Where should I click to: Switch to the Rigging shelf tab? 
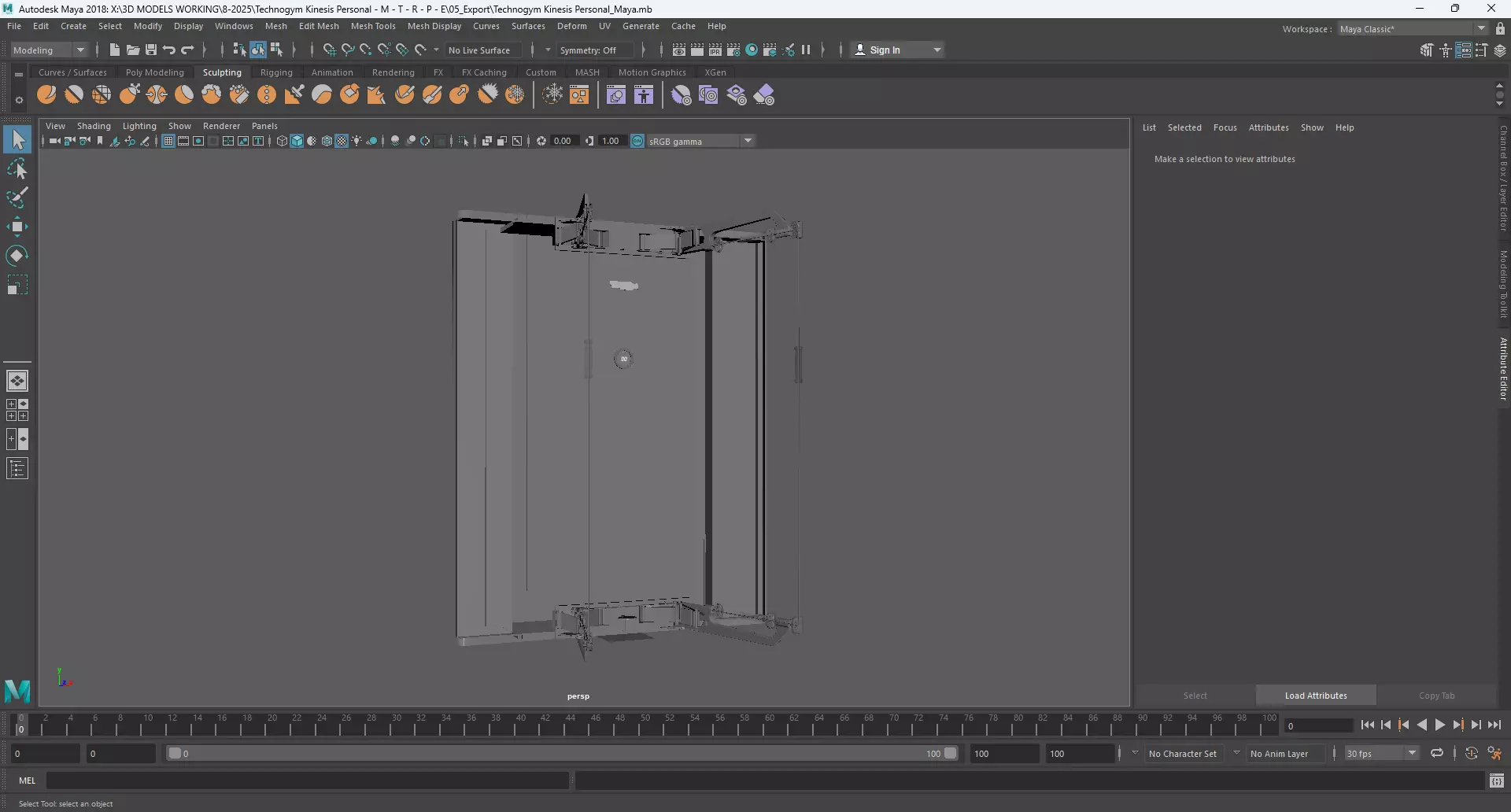(x=276, y=72)
